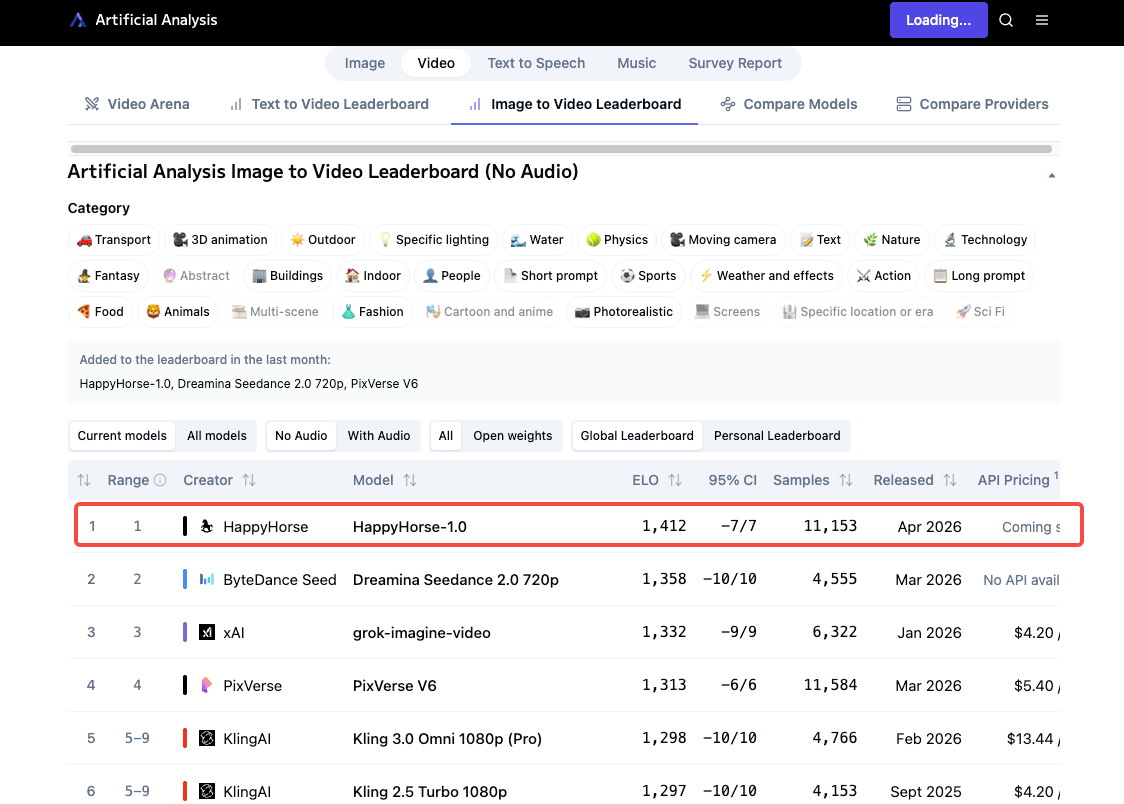Image resolution: width=1124 pixels, height=804 pixels.
Task: Toggle the Outdoor category chip
Action: [x=323, y=240]
